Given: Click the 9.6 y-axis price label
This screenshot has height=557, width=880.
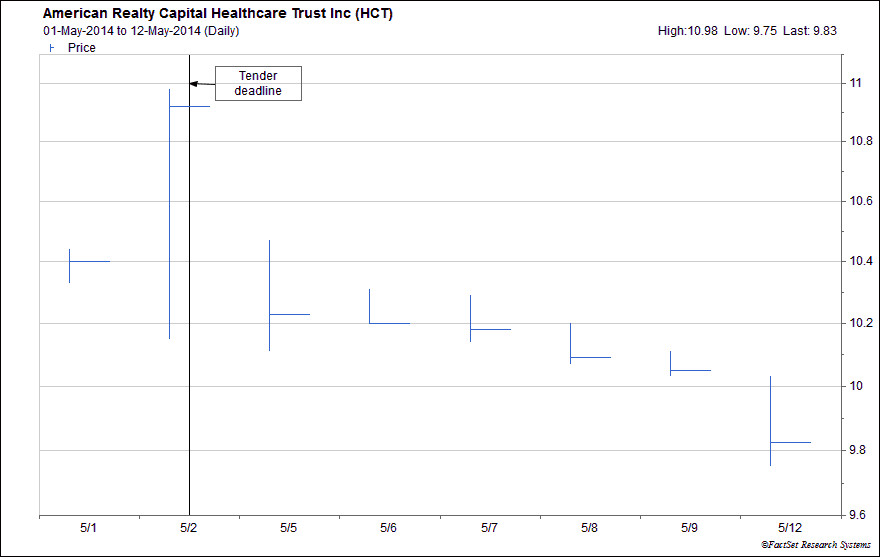Looking at the screenshot, I should tap(858, 514).
